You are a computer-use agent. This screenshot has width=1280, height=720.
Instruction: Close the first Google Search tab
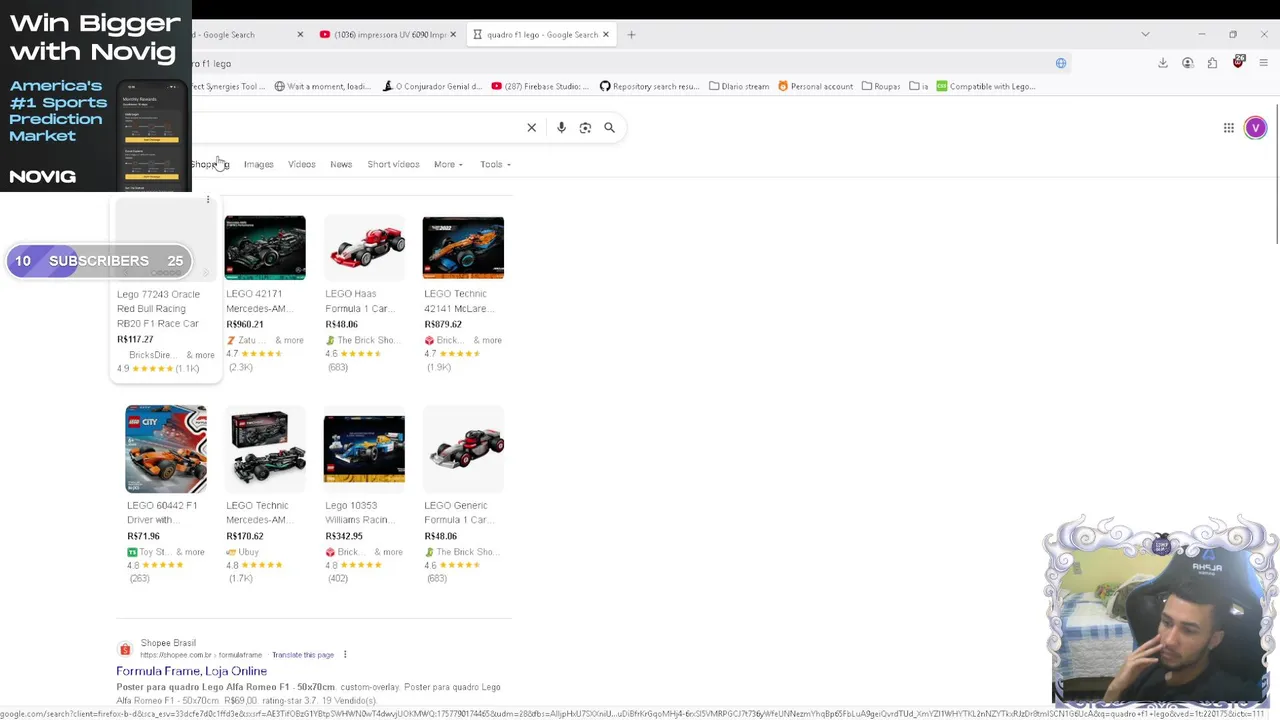click(300, 34)
